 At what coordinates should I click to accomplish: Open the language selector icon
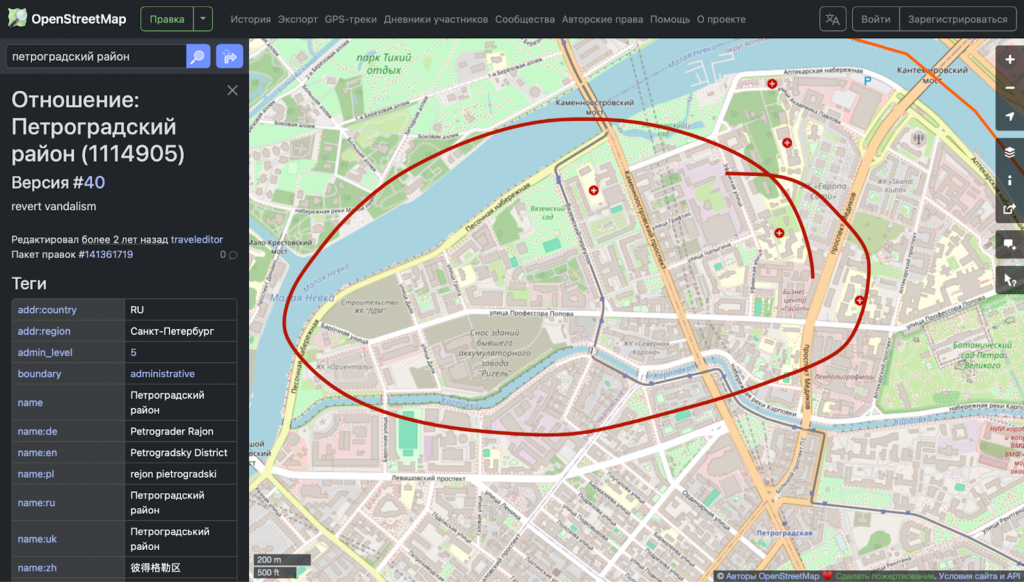[832, 19]
